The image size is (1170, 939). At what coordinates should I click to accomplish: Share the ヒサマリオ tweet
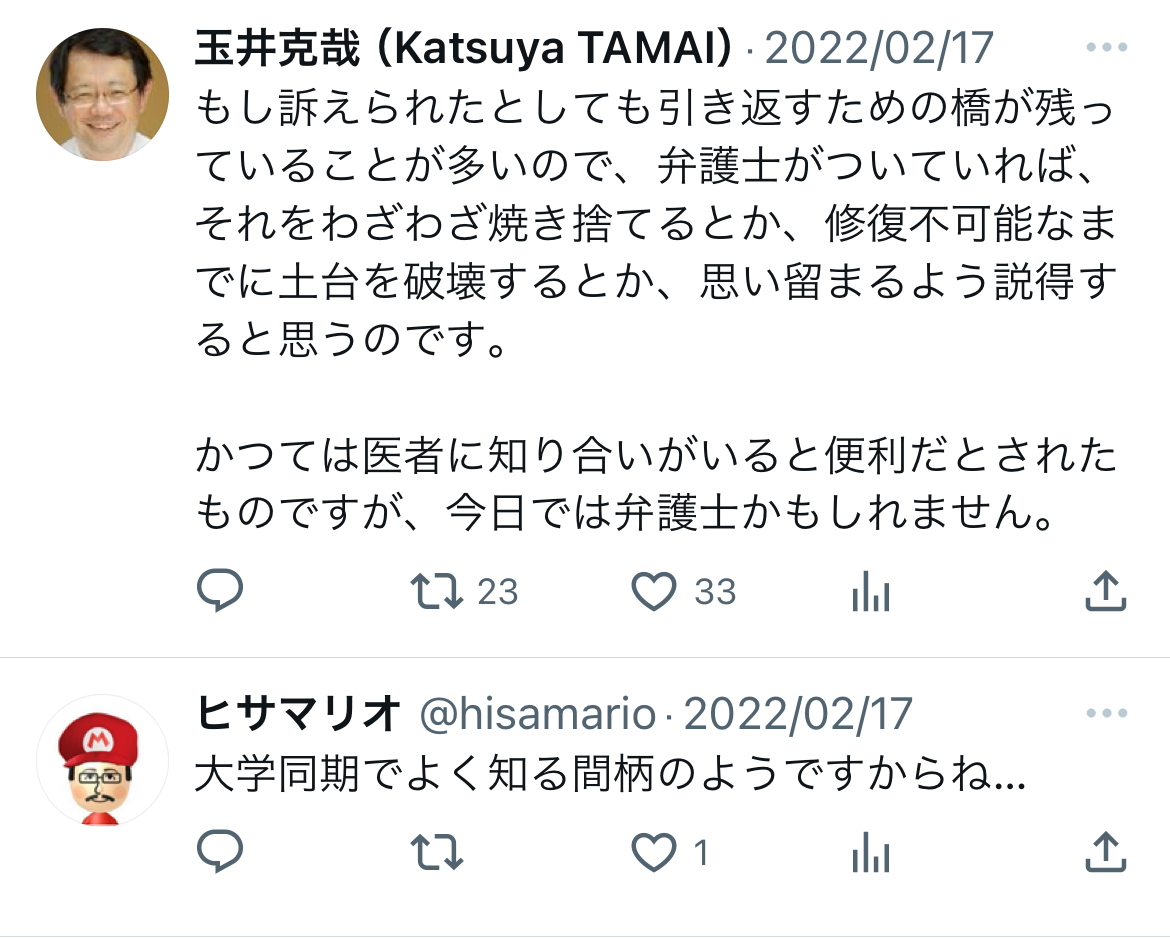point(1105,852)
